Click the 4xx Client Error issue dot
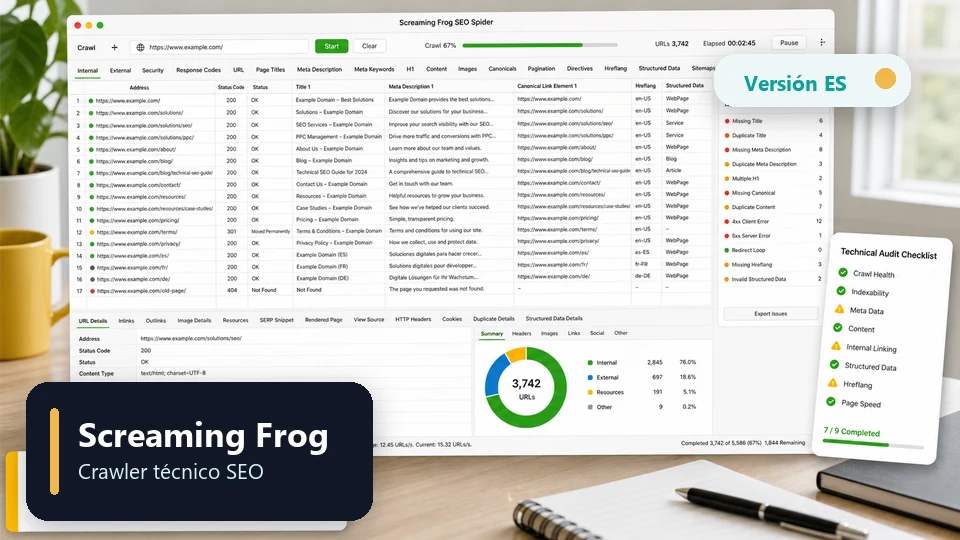This screenshot has width=960, height=540. [727, 222]
